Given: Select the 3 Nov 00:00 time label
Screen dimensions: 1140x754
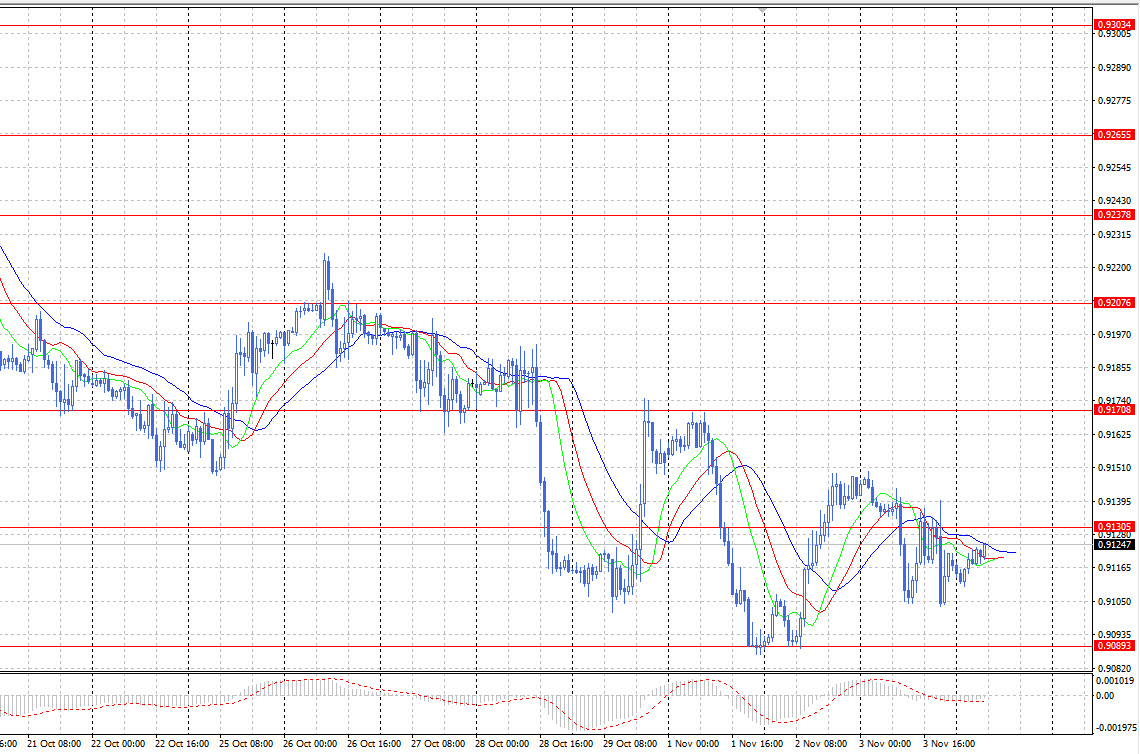Looking at the screenshot, I should 885,744.
